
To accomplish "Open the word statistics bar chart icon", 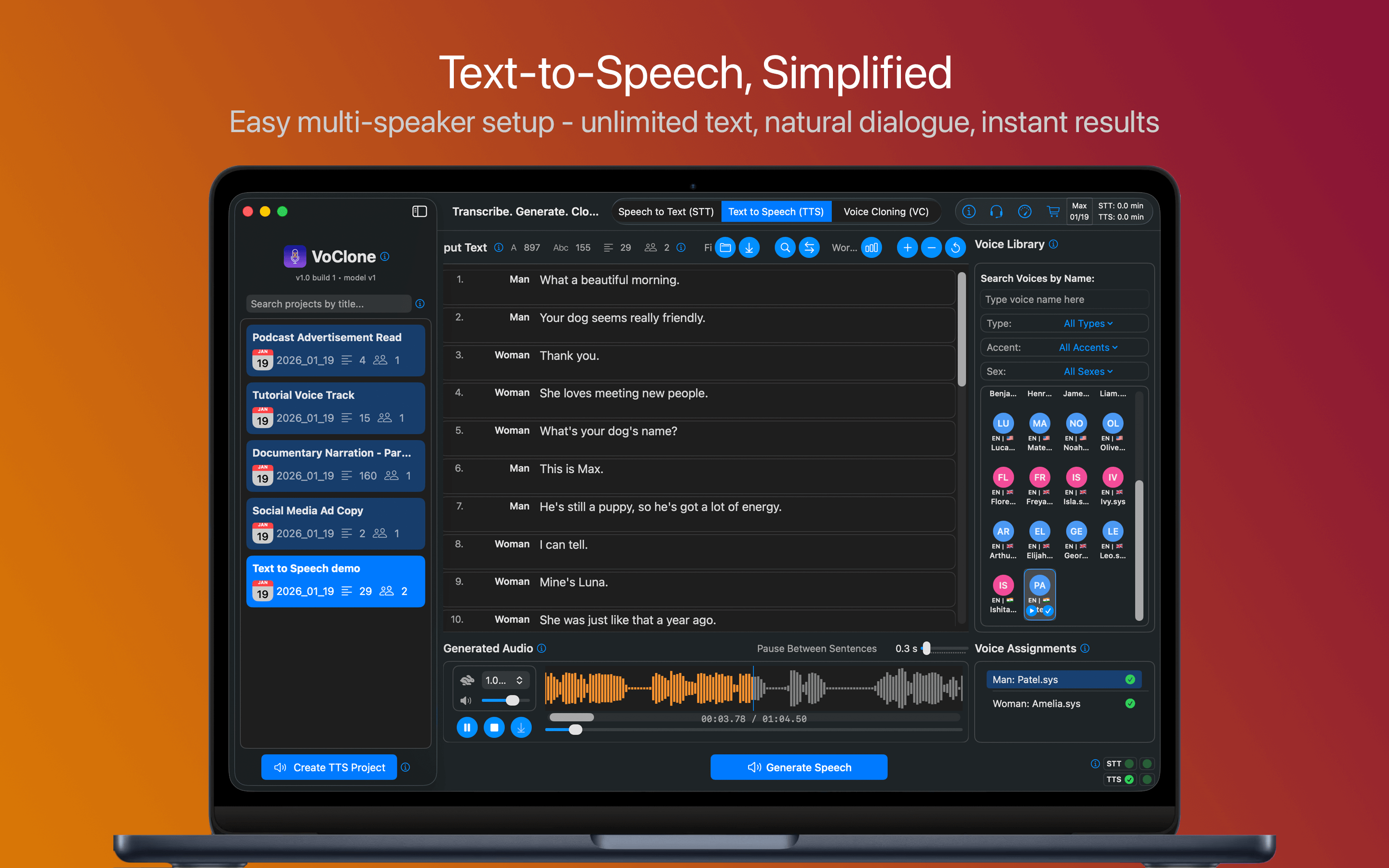I will click(872, 247).
